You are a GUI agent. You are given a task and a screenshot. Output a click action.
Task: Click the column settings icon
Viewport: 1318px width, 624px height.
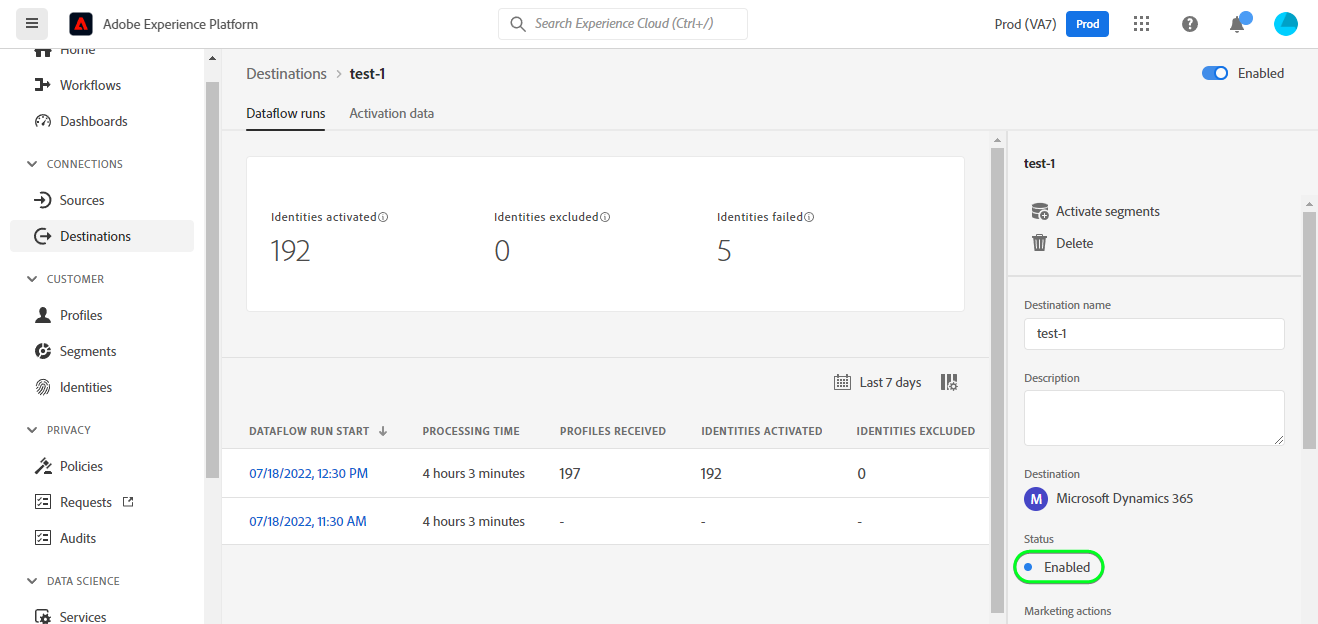click(949, 382)
